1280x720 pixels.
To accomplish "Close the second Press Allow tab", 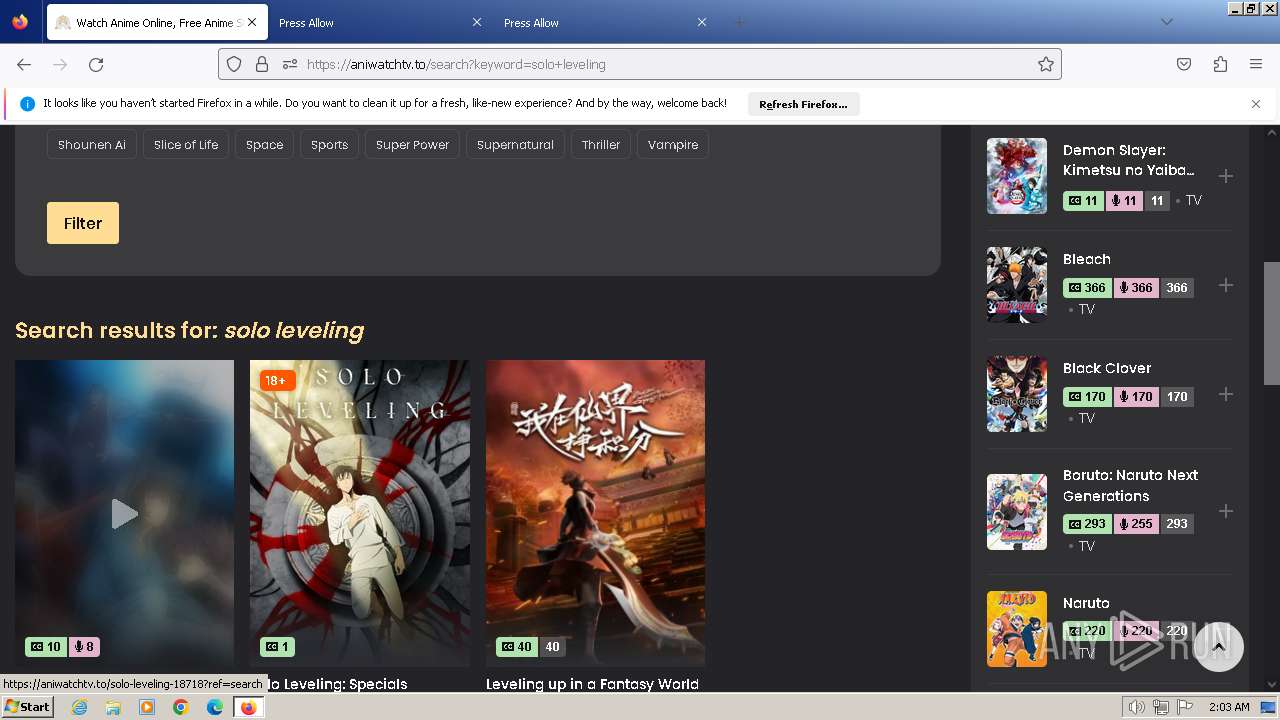I will pyautogui.click(x=702, y=22).
